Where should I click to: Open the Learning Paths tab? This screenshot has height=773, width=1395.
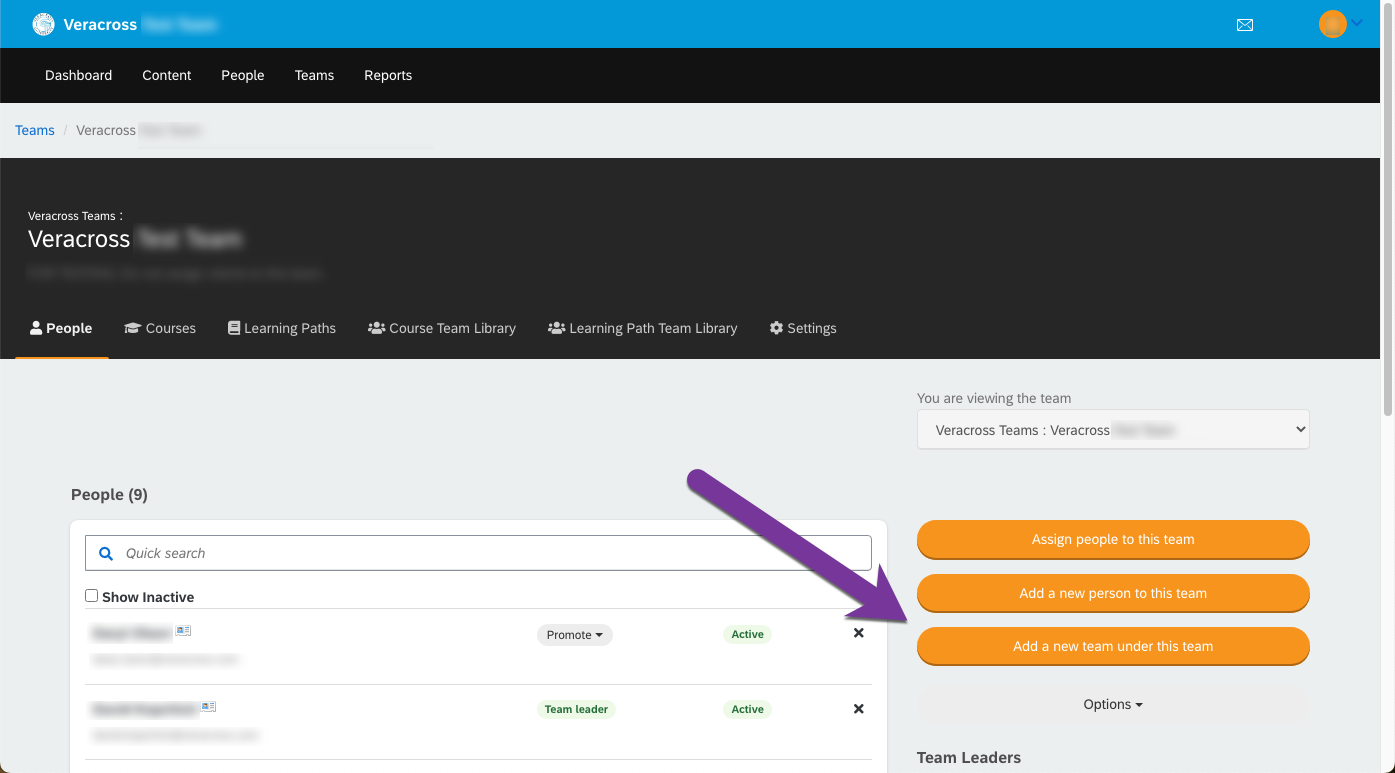(x=281, y=328)
